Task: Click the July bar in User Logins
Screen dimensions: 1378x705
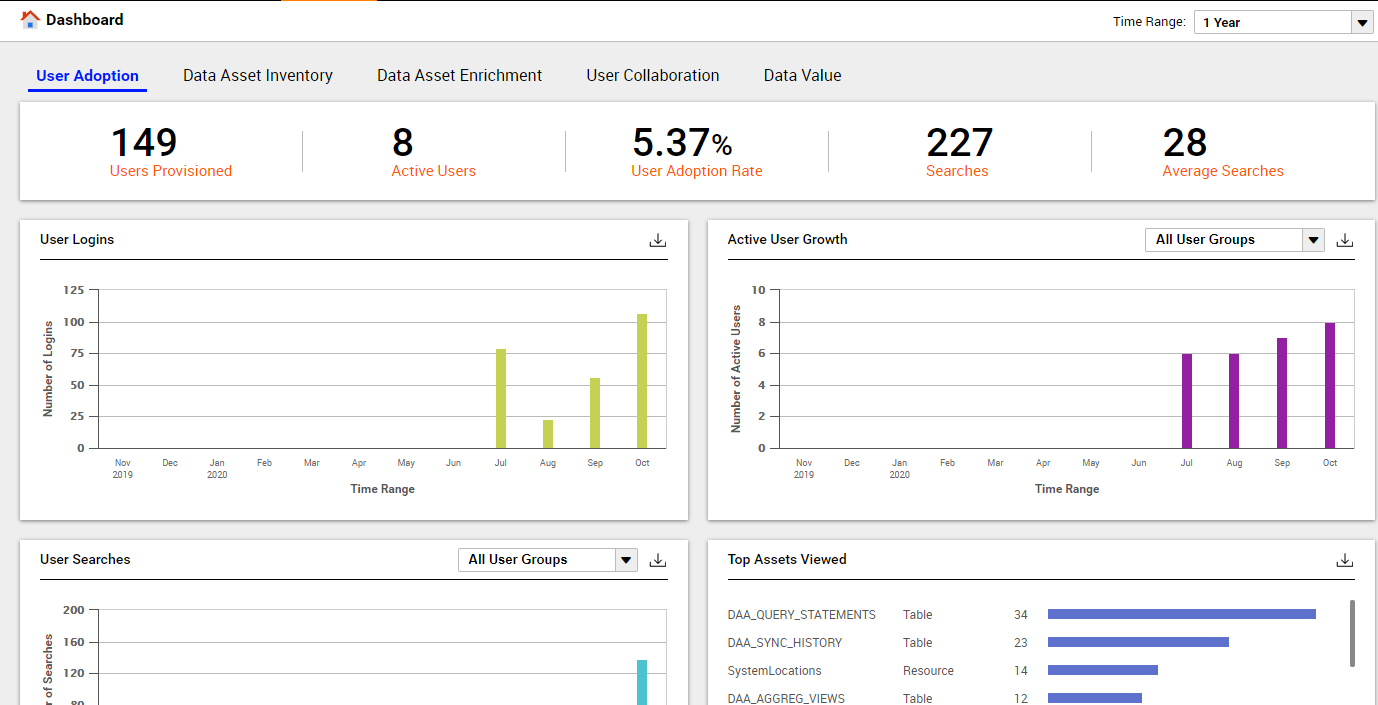Action: point(501,399)
